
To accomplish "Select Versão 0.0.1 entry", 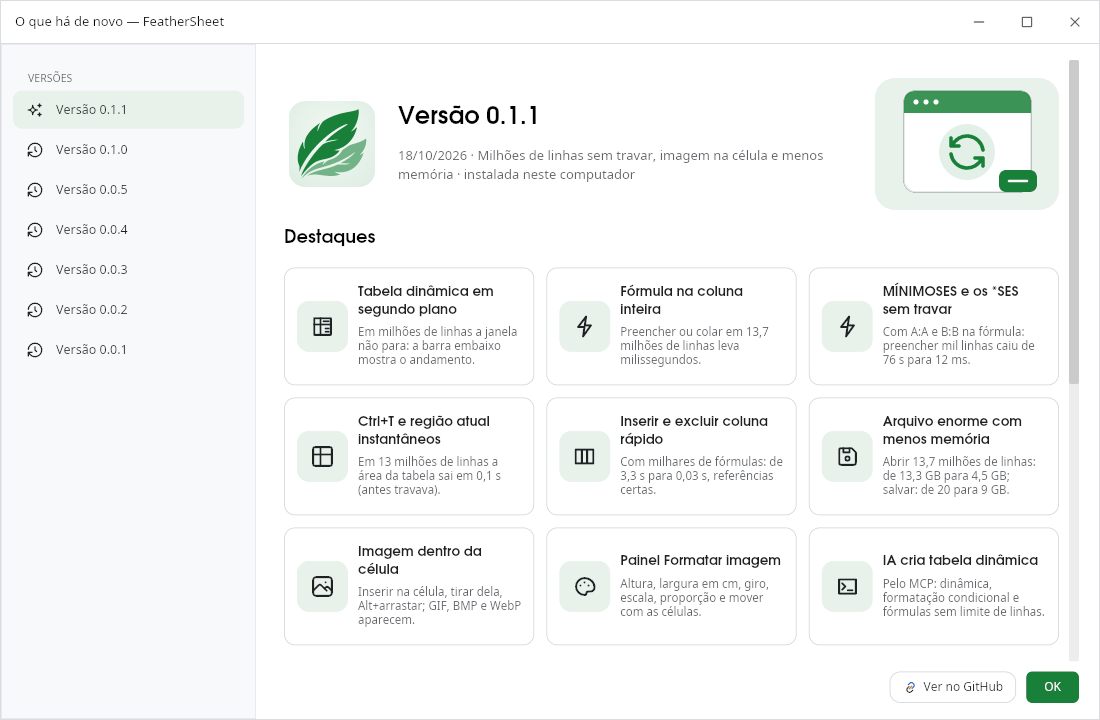I will [x=128, y=349].
